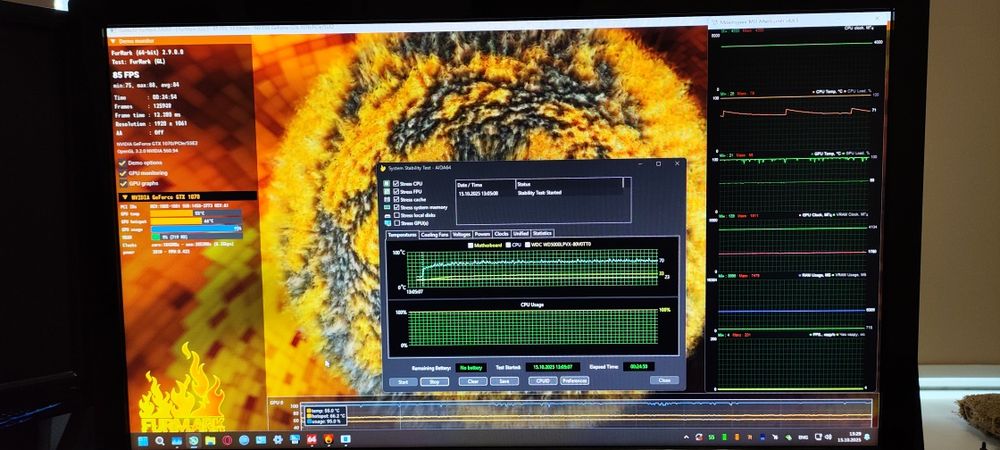The height and width of the screenshot is (450, 1000).
Task: Click the Start button in AIDA64
Action: click(x=403, y=382)
